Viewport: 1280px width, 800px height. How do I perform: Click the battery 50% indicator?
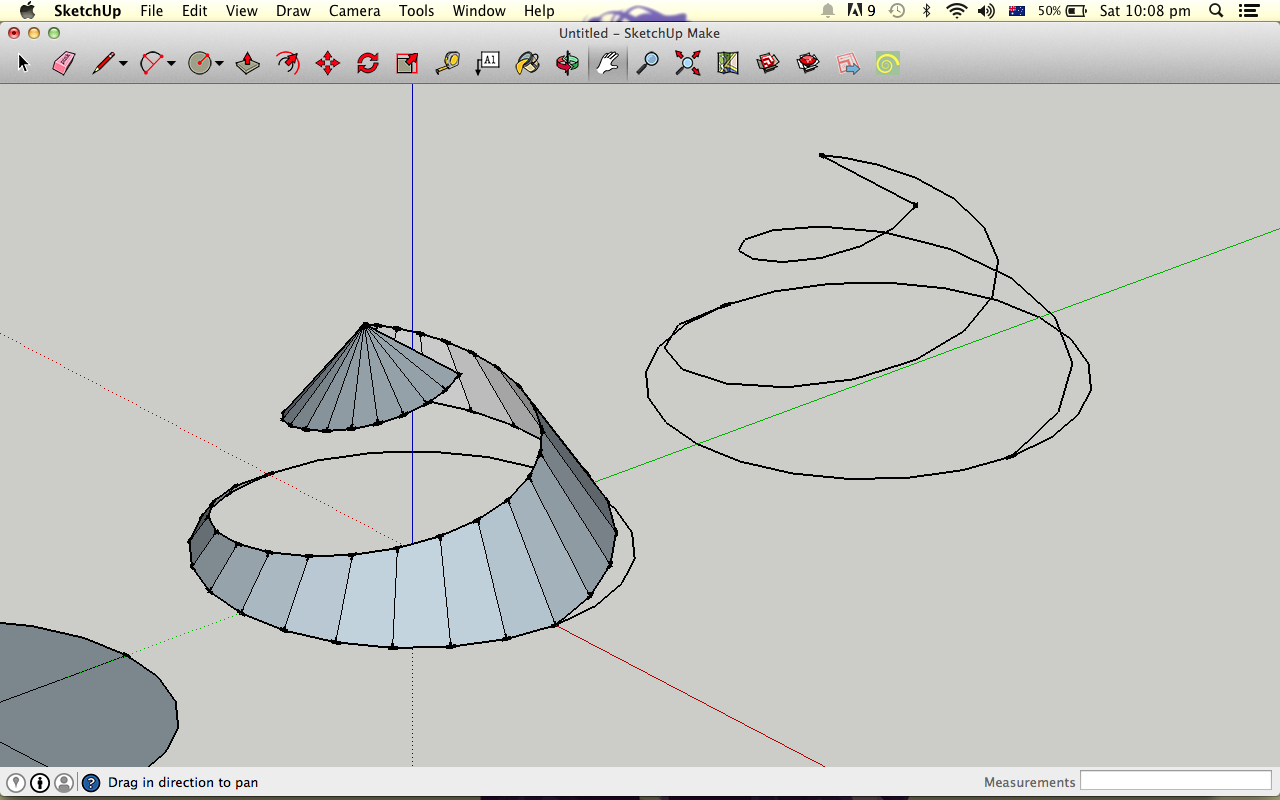point(1062,11)
